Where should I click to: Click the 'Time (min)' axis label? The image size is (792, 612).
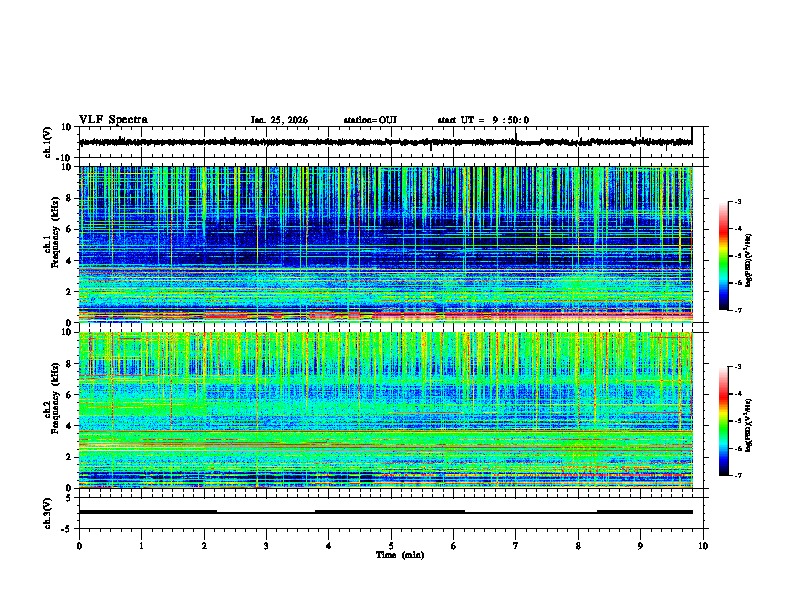[x=400, y=555]
